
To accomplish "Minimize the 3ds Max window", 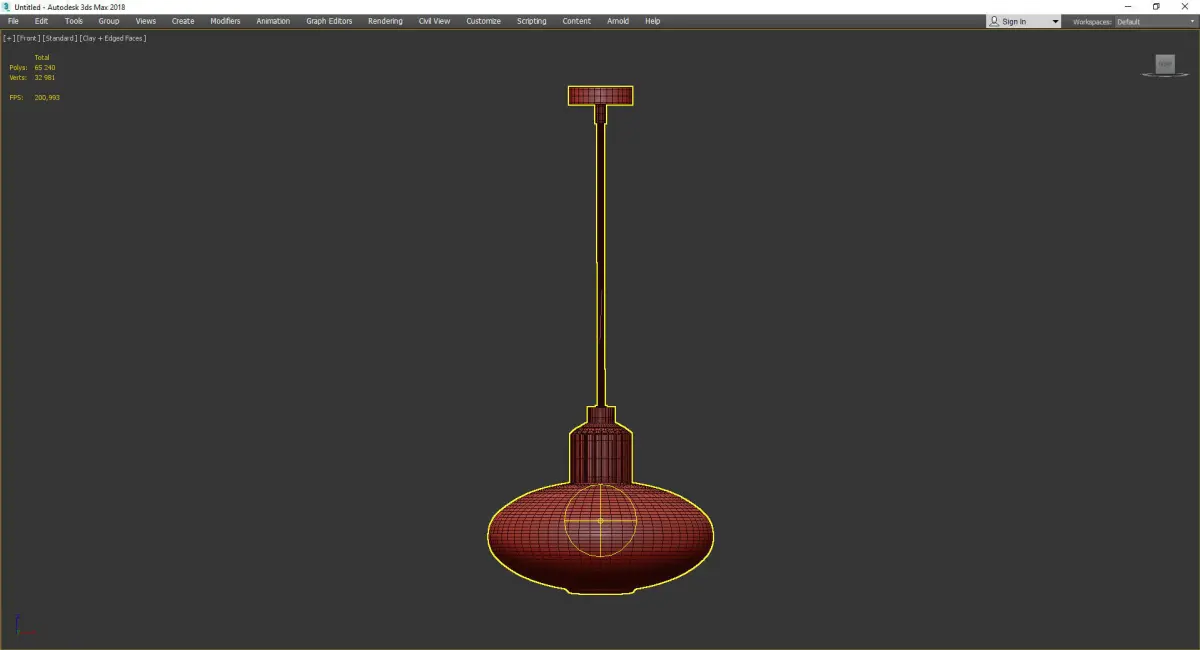I will (x=1128, y=7).
